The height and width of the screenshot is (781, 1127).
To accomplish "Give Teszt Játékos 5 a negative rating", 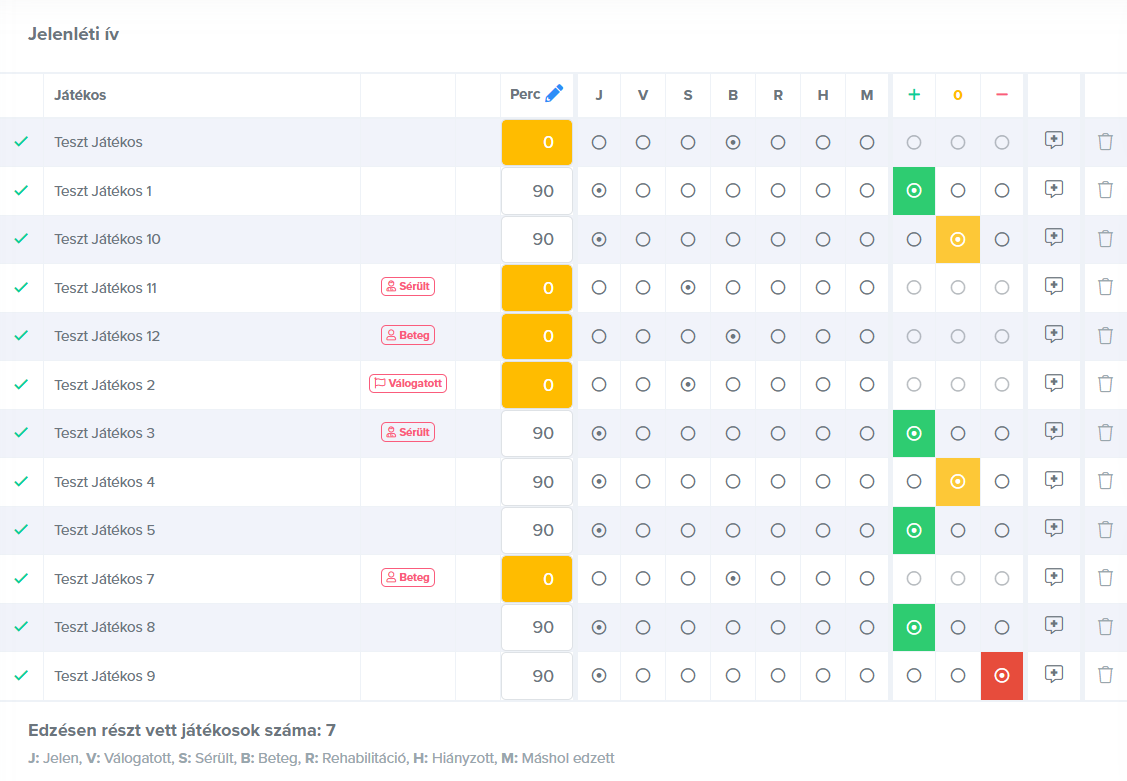I will (1002, 530).
